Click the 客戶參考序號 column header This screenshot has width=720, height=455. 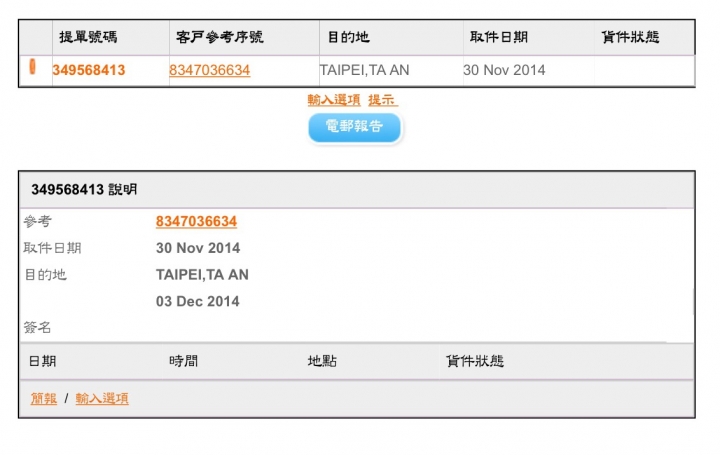tap(216, 38)
